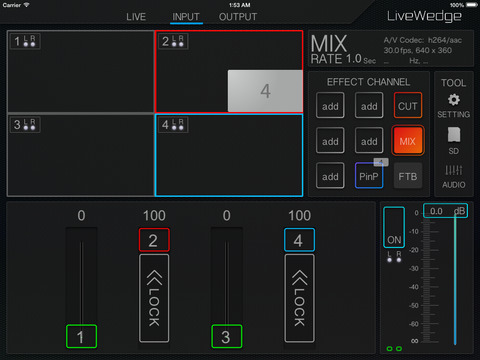Tap the green channel 3 fader button
This screenshot has height=360, width=480.
(x=227, y=336)
